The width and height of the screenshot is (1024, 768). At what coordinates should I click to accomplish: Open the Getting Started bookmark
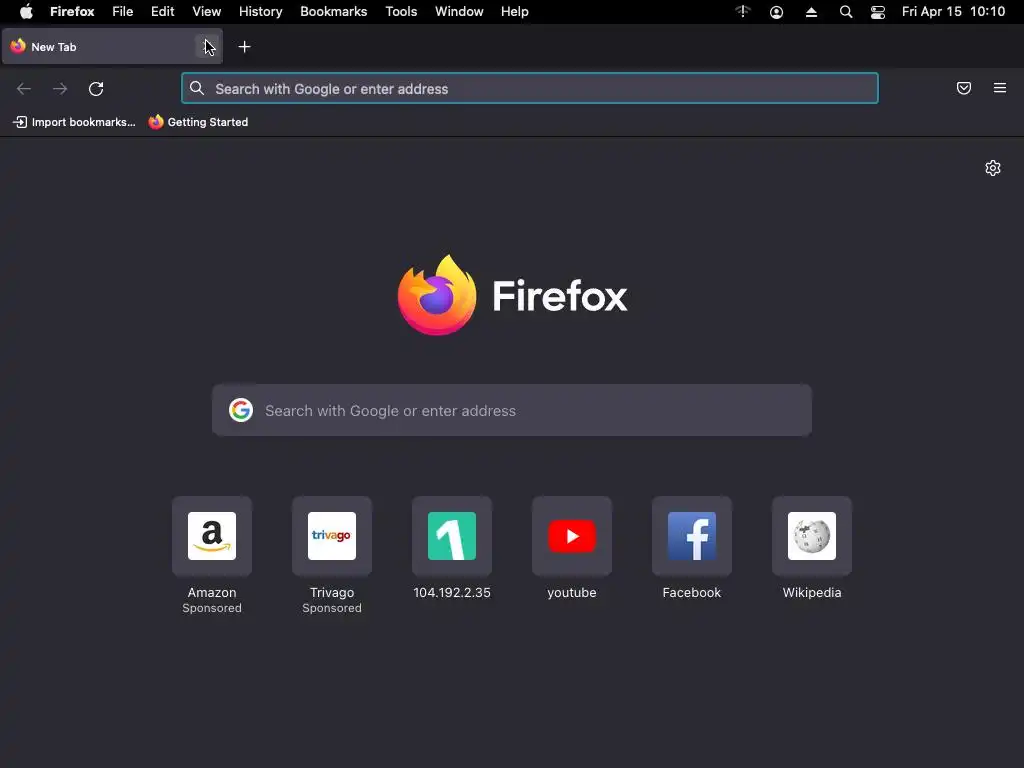click(x=198, y=122)
